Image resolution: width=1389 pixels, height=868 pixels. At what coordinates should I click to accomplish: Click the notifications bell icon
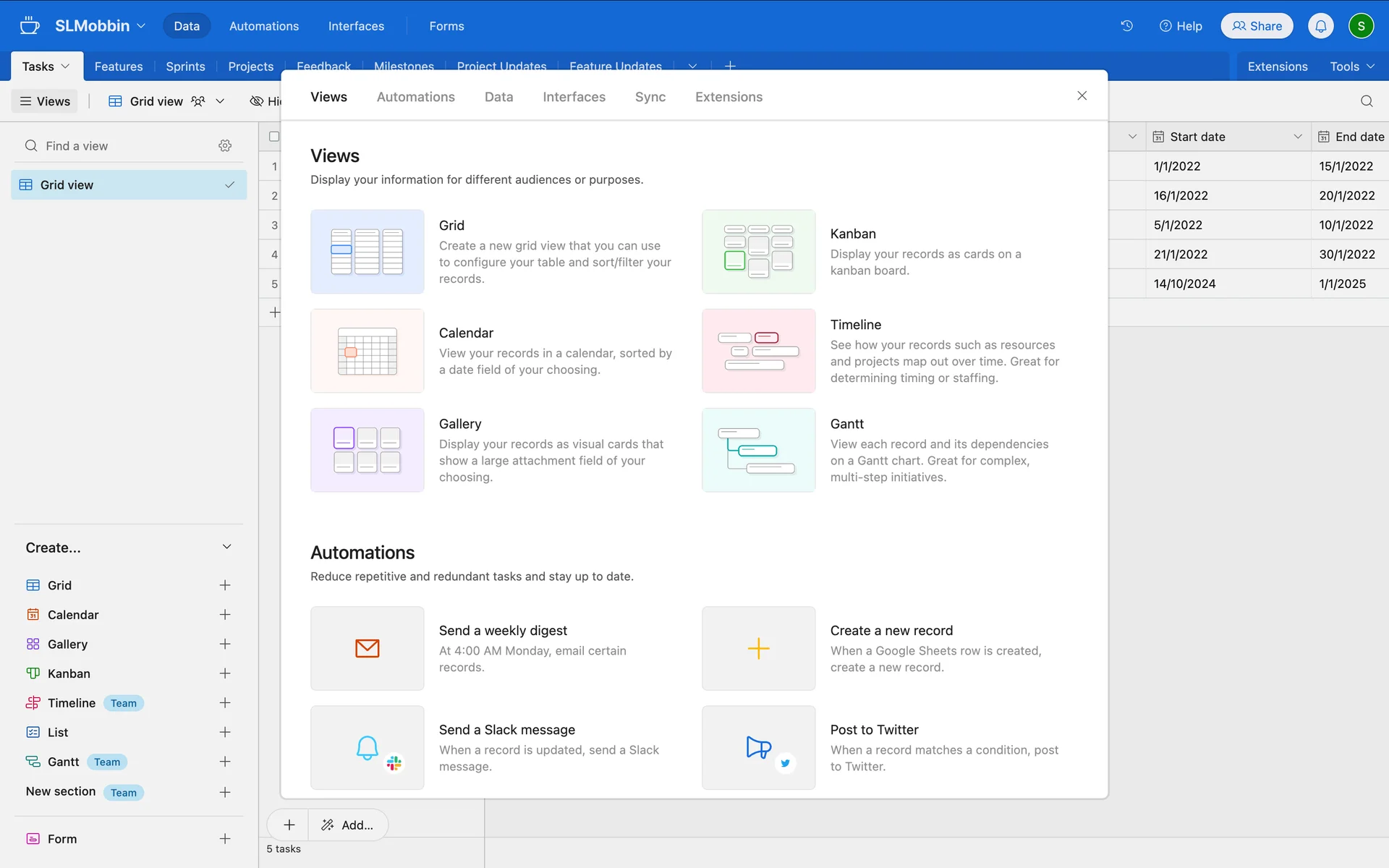(x=1320, y=26)
